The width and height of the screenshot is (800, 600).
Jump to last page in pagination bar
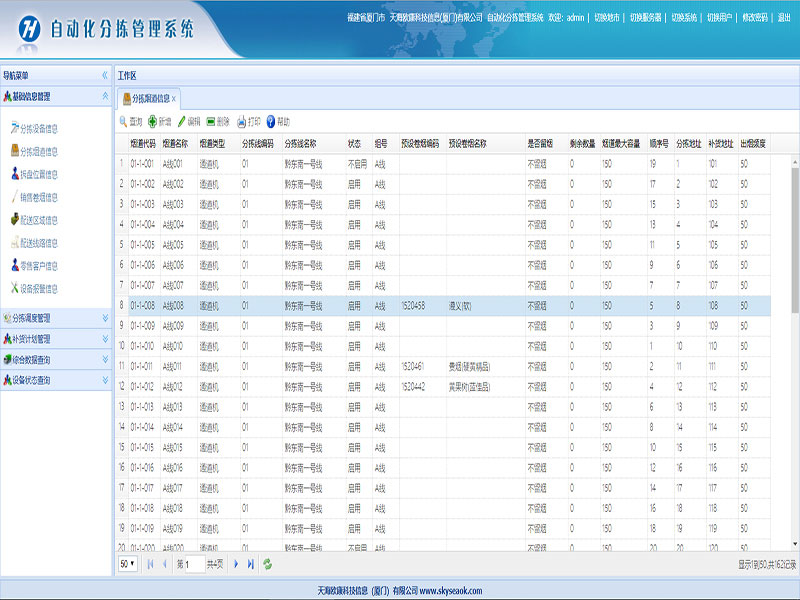coord(251,564)
